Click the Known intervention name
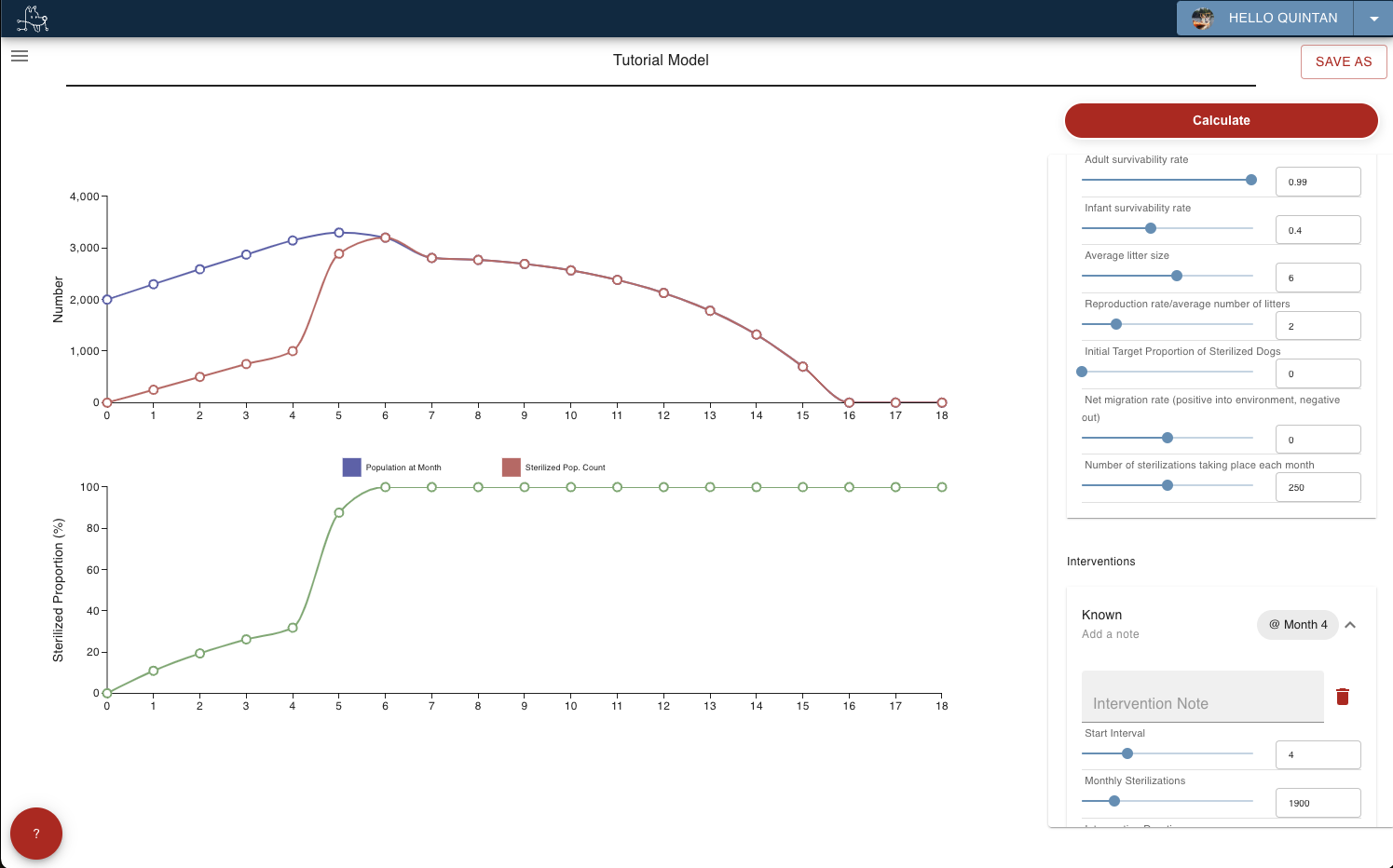Screen dimensions: 1393x868 (x=1101, y=615)
